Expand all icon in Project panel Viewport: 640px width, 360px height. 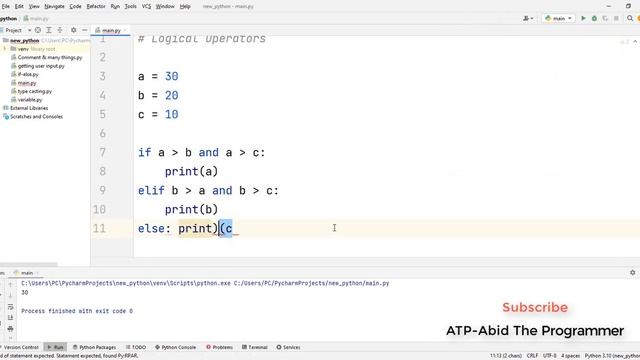point(49,30)
